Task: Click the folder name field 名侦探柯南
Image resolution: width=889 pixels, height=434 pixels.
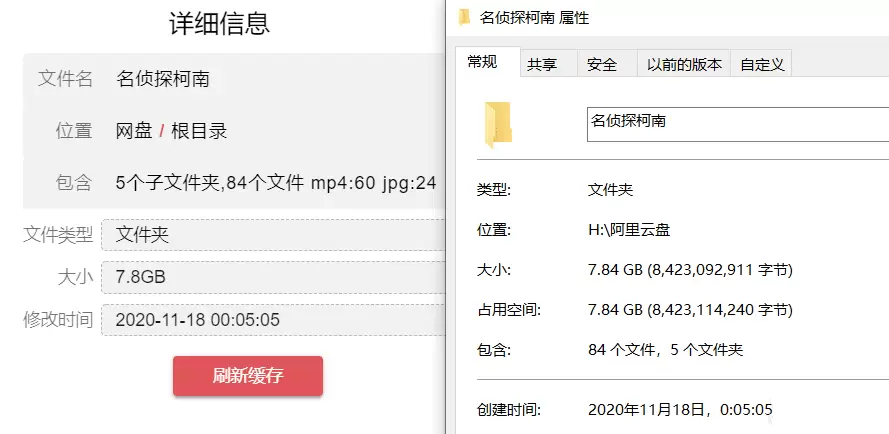Action: click(738, 124)
